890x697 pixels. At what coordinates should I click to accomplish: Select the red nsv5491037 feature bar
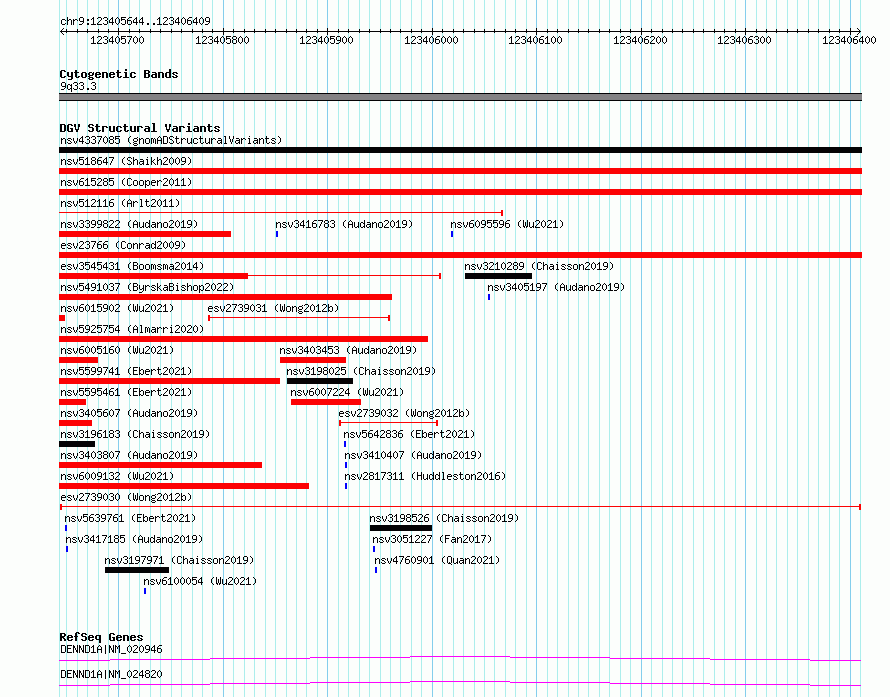coord(225,297)
